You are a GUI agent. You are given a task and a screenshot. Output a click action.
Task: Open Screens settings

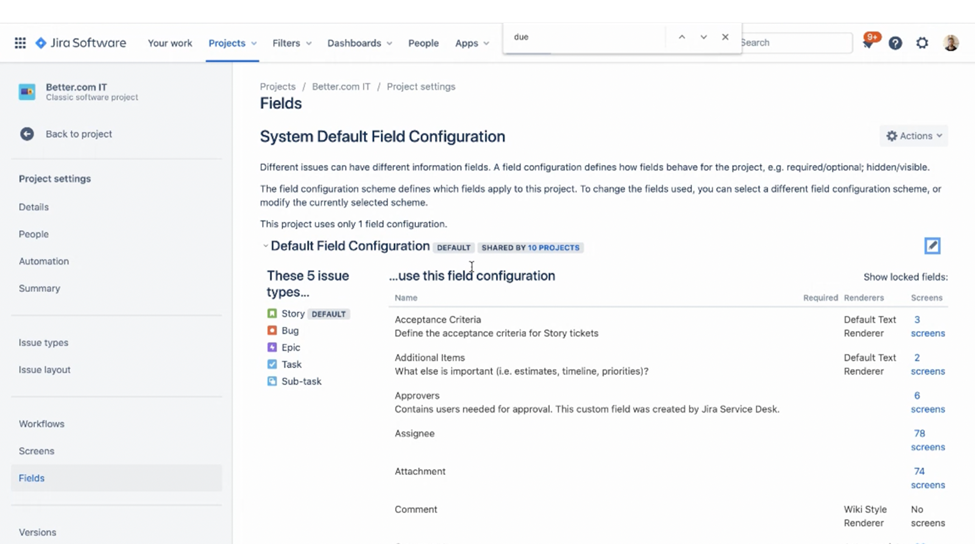pos(36,451)
